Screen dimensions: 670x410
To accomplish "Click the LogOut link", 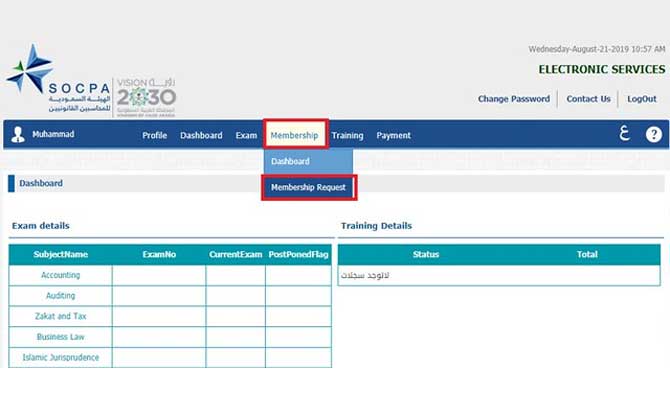I will [x=641, y=99].
